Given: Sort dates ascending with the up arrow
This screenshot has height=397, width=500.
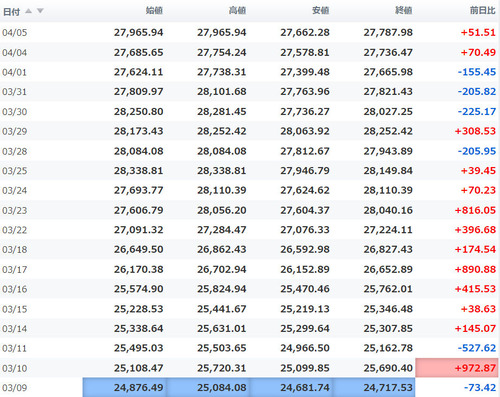Looking at the screenshot, I should pos(29,11).
